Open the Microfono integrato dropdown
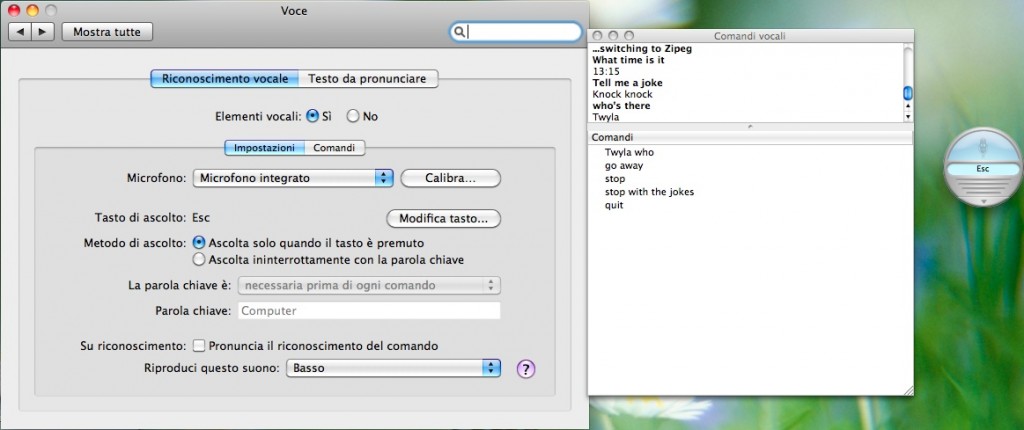Image resolution: width=1024 pixels, height=430 pixels. (x=292, y=178)
